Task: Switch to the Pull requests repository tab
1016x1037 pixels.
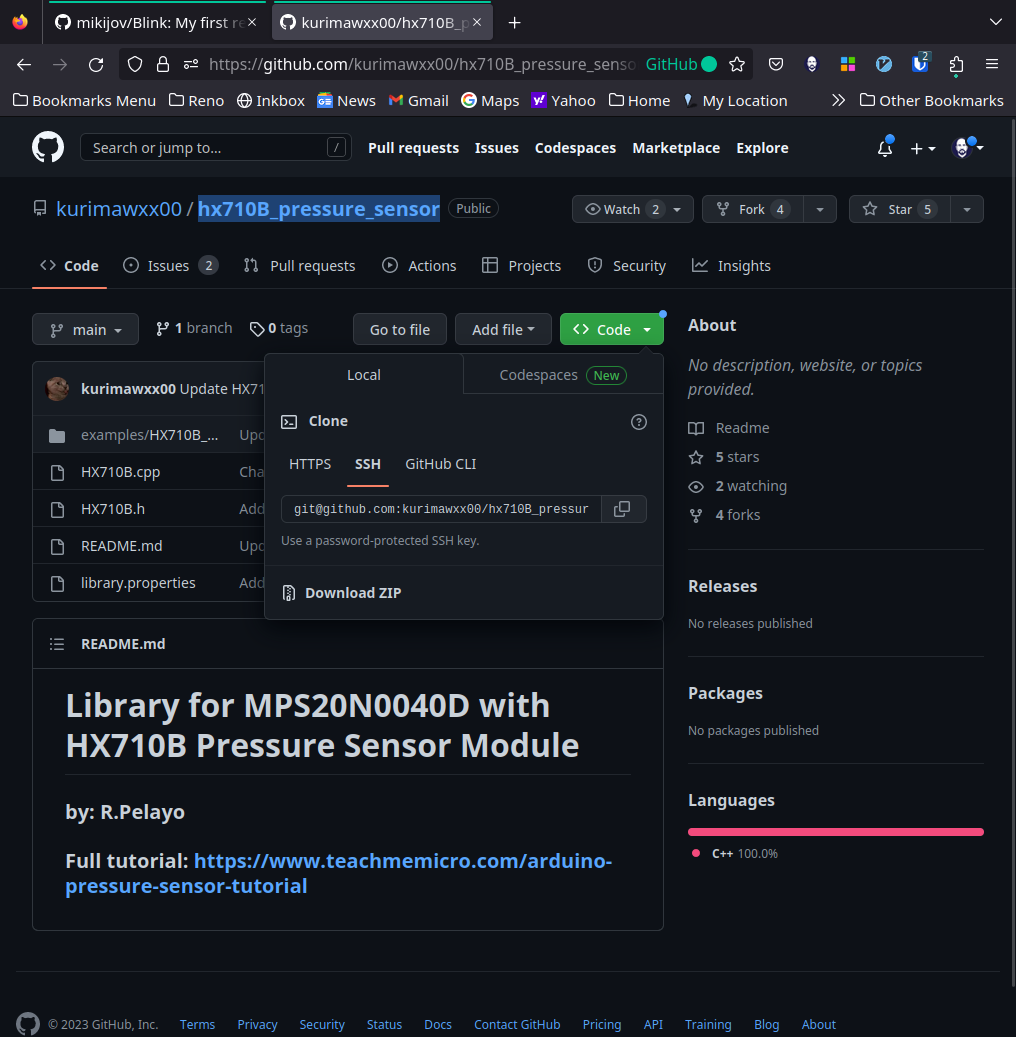Action: click(x=300, y=266)
